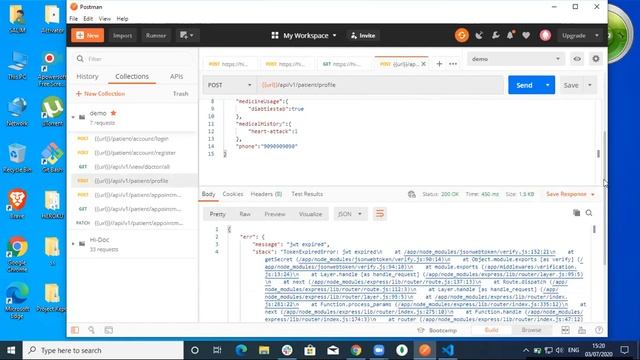This screenshot has width=640, height=360.
Task: Select the response Headers tab
Action: tap(266, 194)
